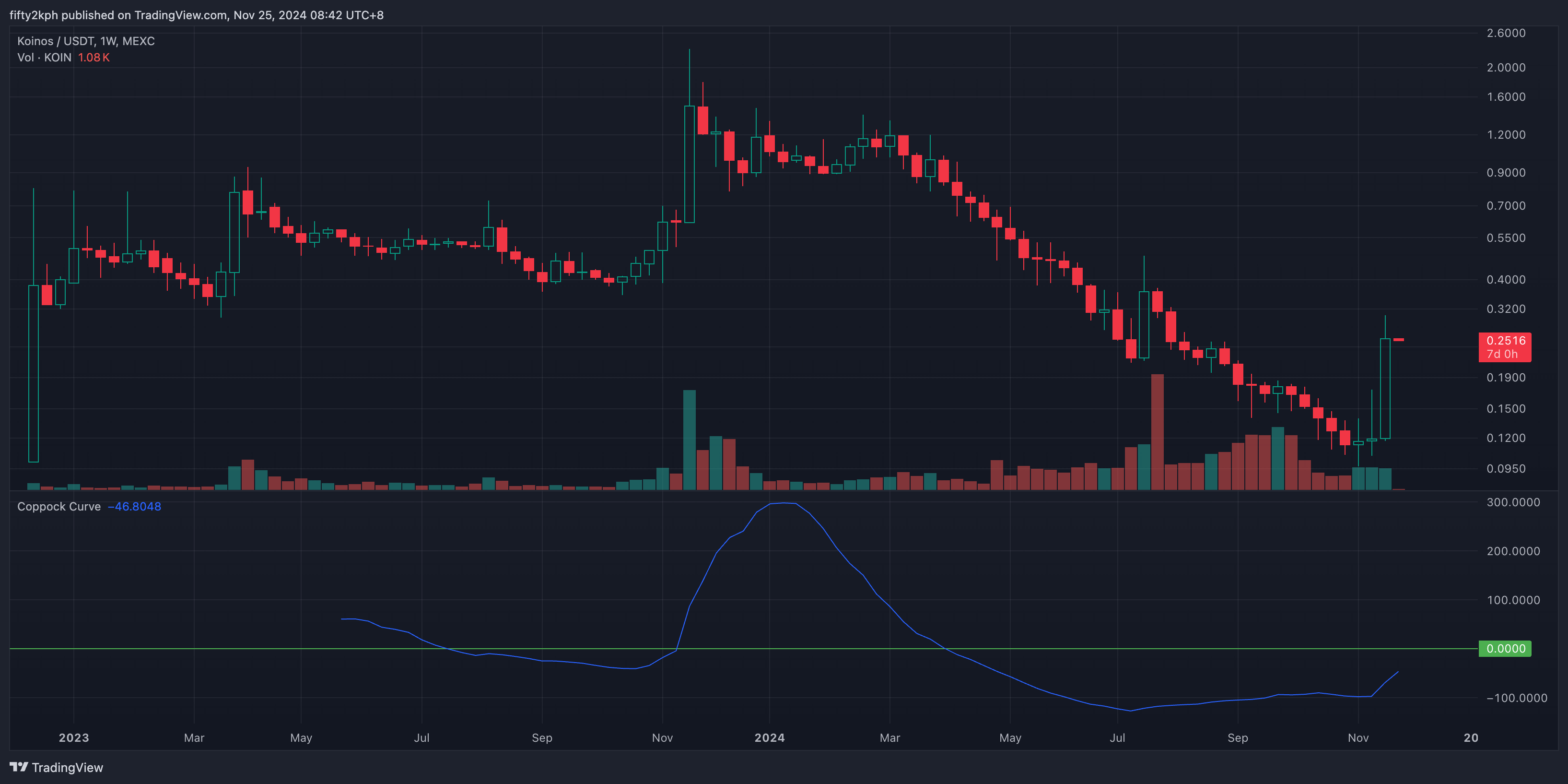Click the 2024 time axis label
Viewport: 1568px width, 784px height.
point(770,737)
